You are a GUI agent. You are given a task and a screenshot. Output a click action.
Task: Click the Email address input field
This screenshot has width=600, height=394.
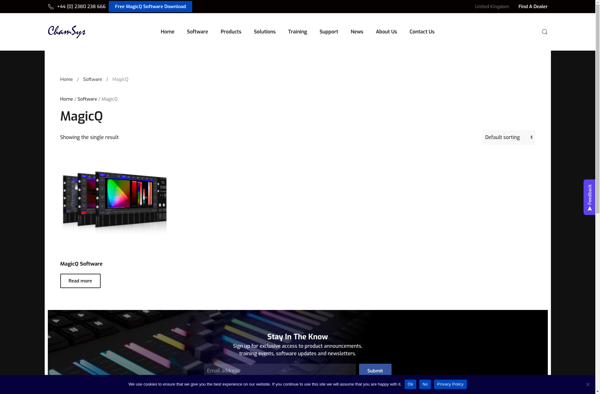280,371
